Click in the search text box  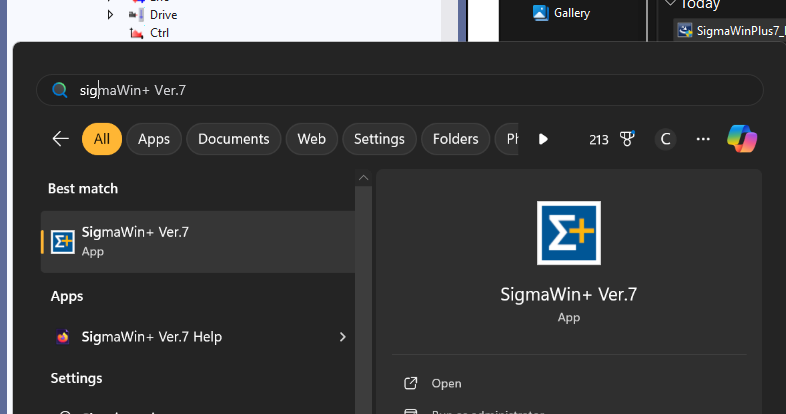[400, 90]
